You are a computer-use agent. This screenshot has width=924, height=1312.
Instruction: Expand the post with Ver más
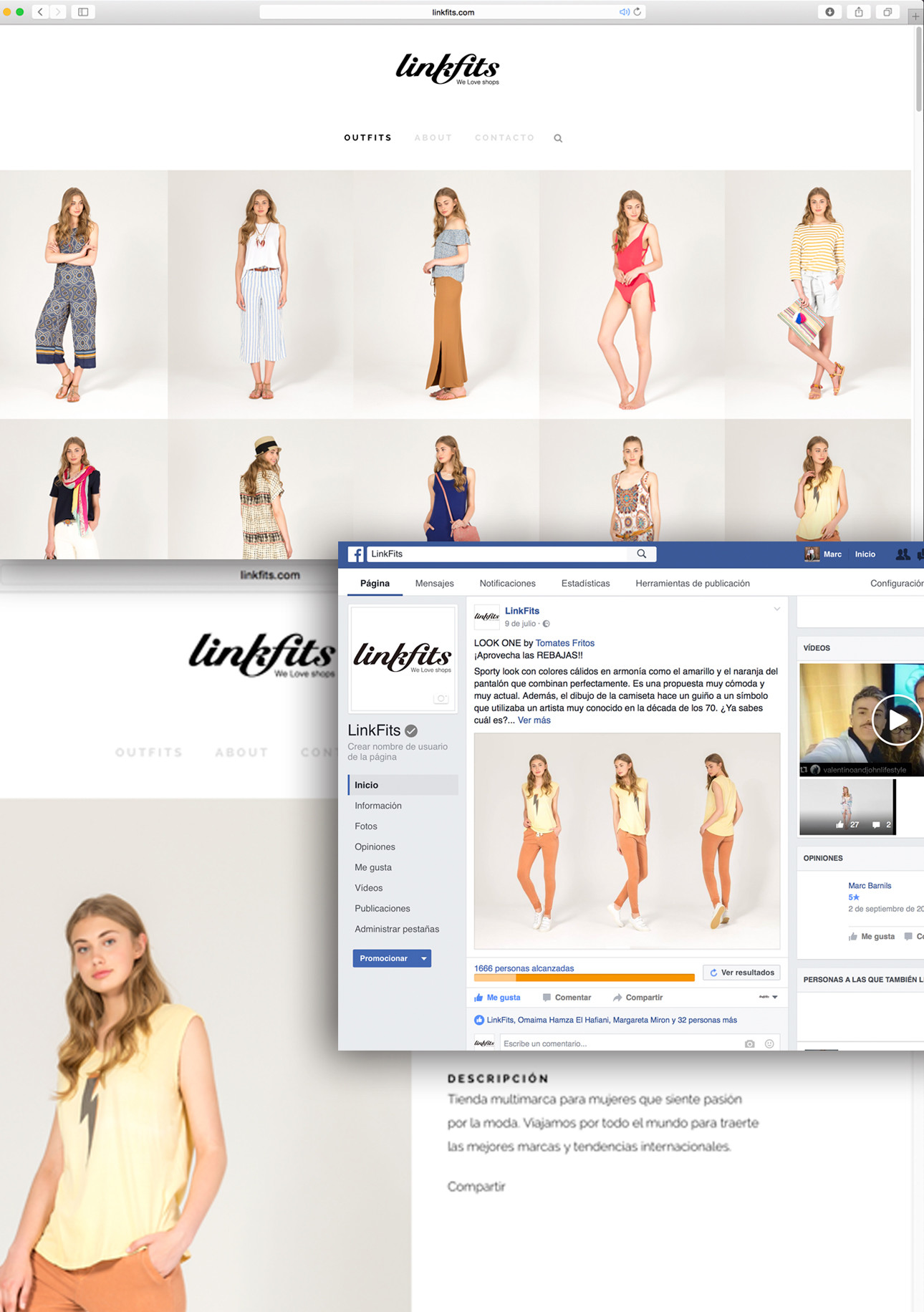point(534,720)
